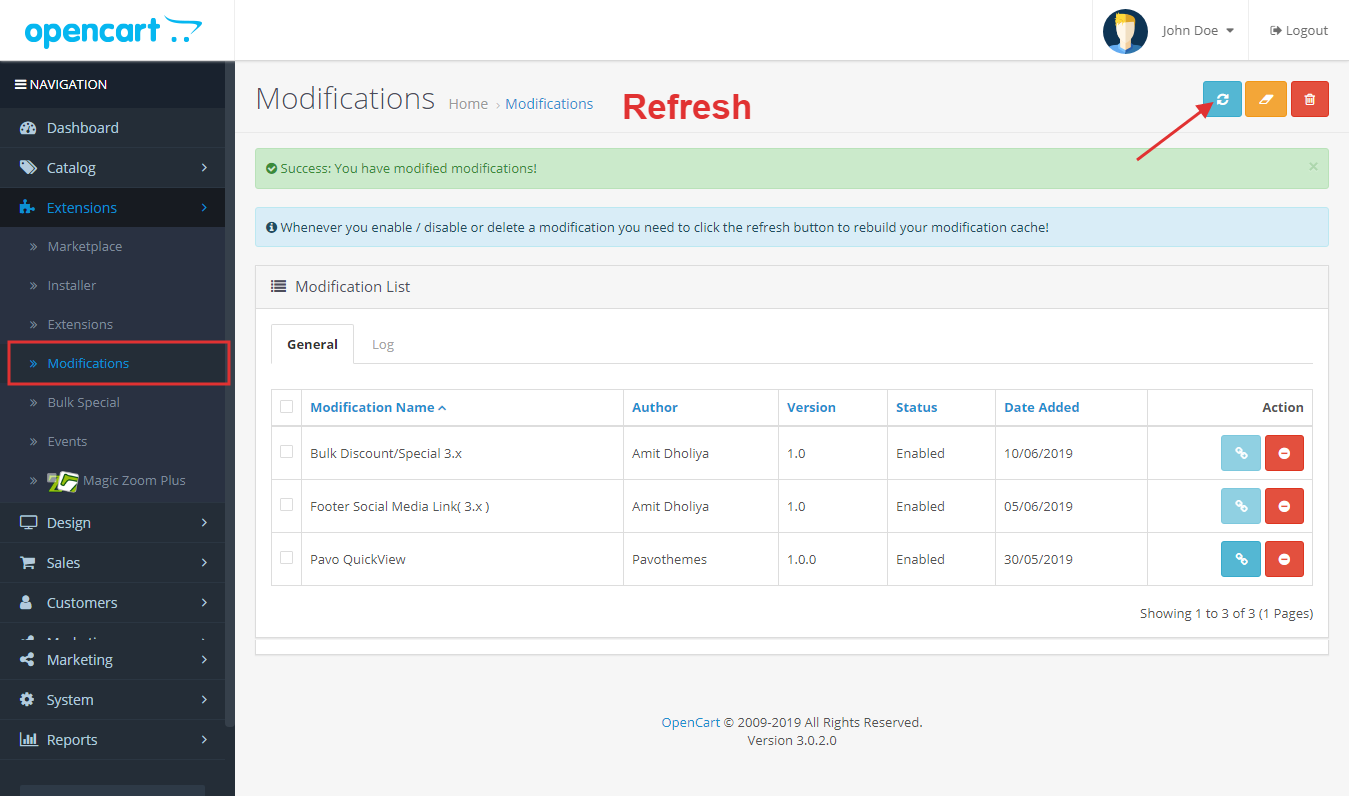Click the OpenCart logo

click(113, 31)
